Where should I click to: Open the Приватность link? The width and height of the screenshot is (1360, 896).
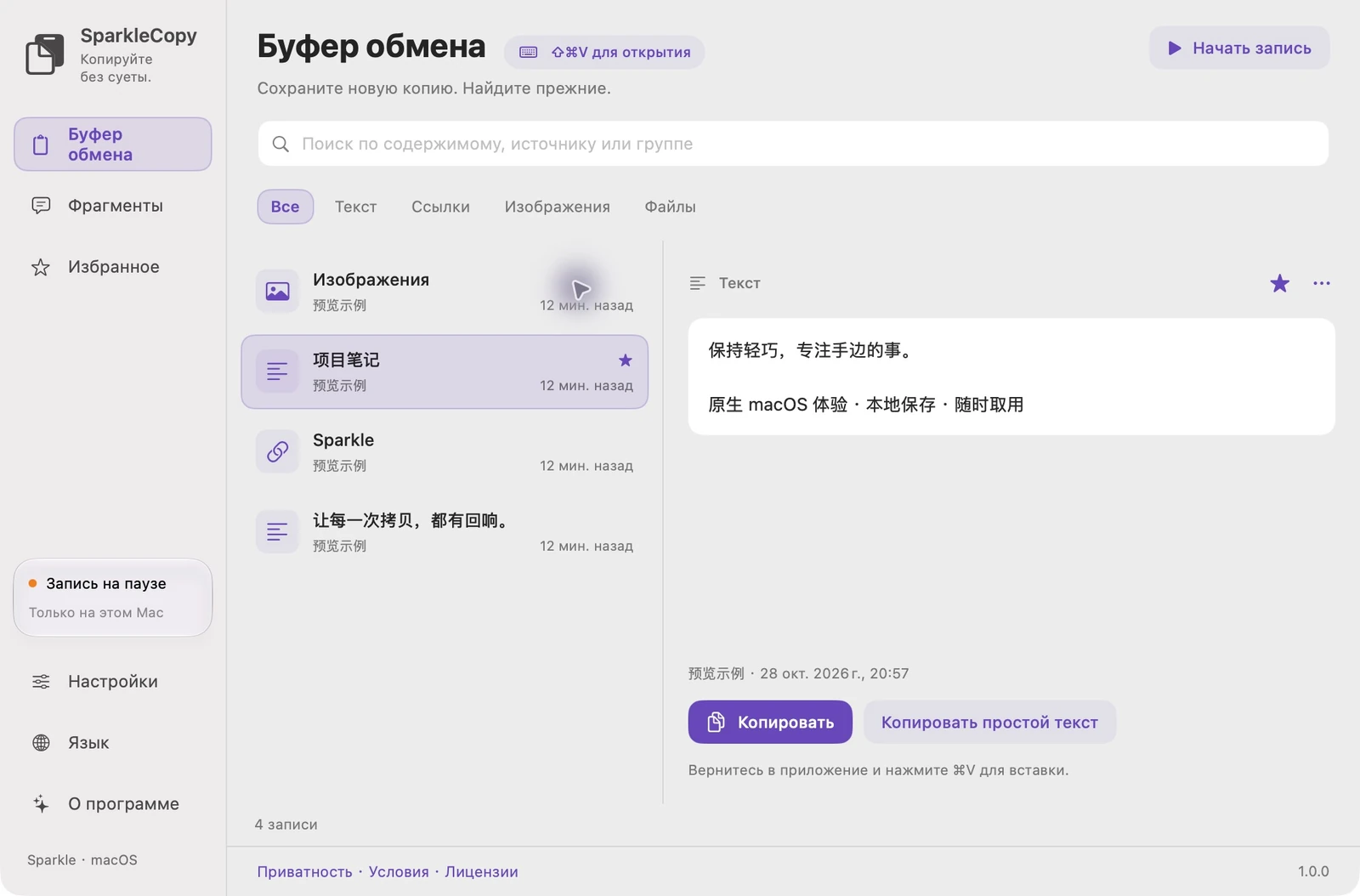(304, 871)
